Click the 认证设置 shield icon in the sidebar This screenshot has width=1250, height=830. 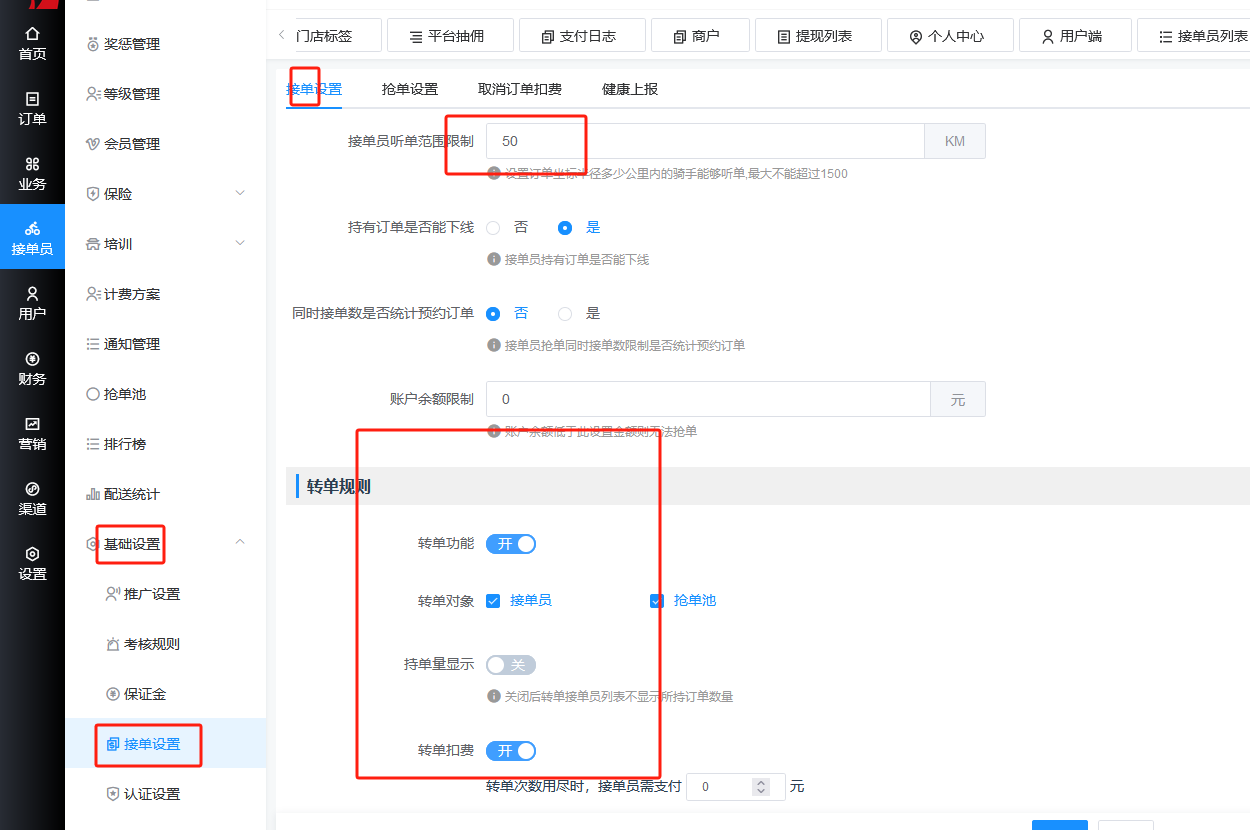(113, 794)
